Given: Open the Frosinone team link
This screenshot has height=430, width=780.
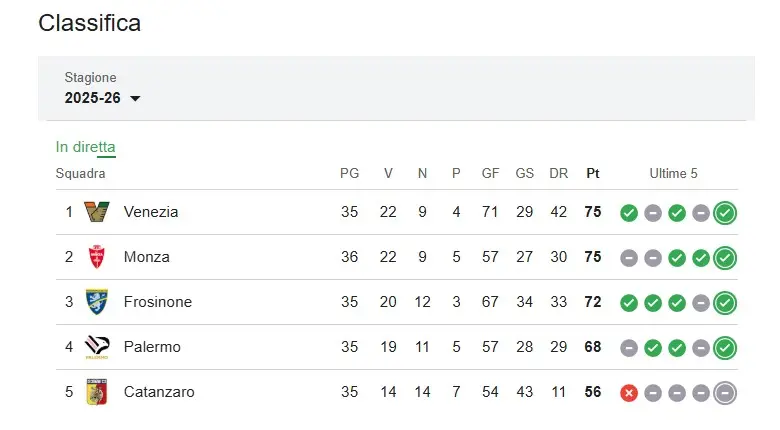Looking at the screenshot, I should pyautogui.click(x=157, y=302).
